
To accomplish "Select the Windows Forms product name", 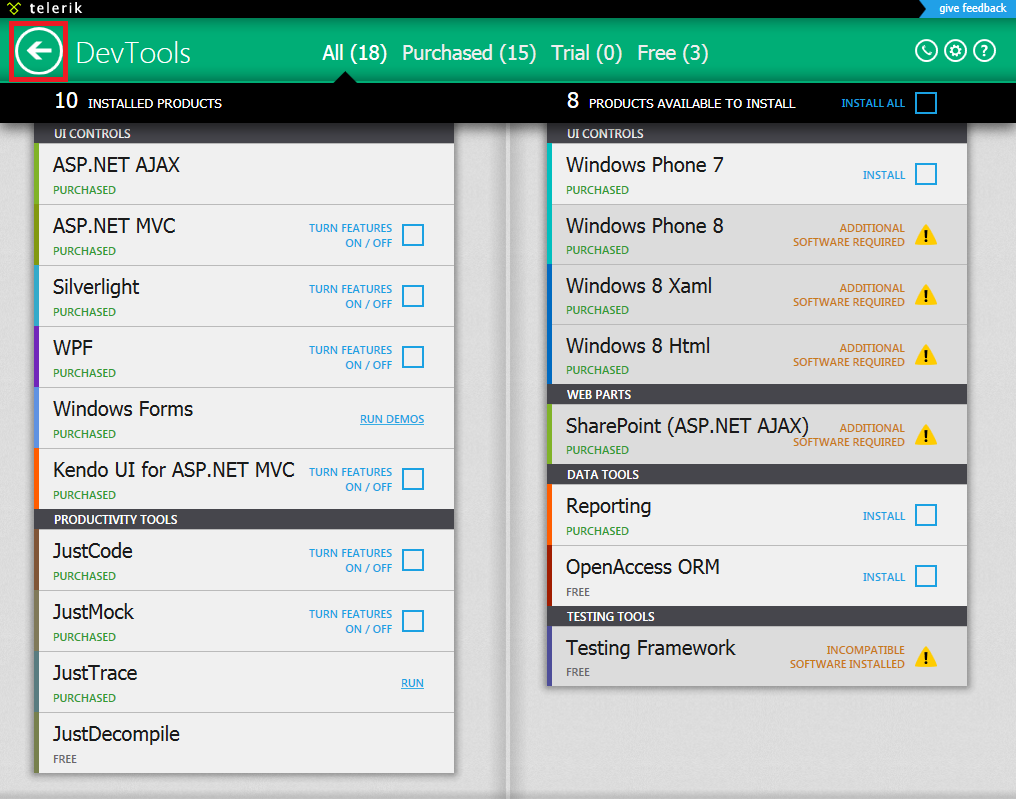I will pos(123,409).
